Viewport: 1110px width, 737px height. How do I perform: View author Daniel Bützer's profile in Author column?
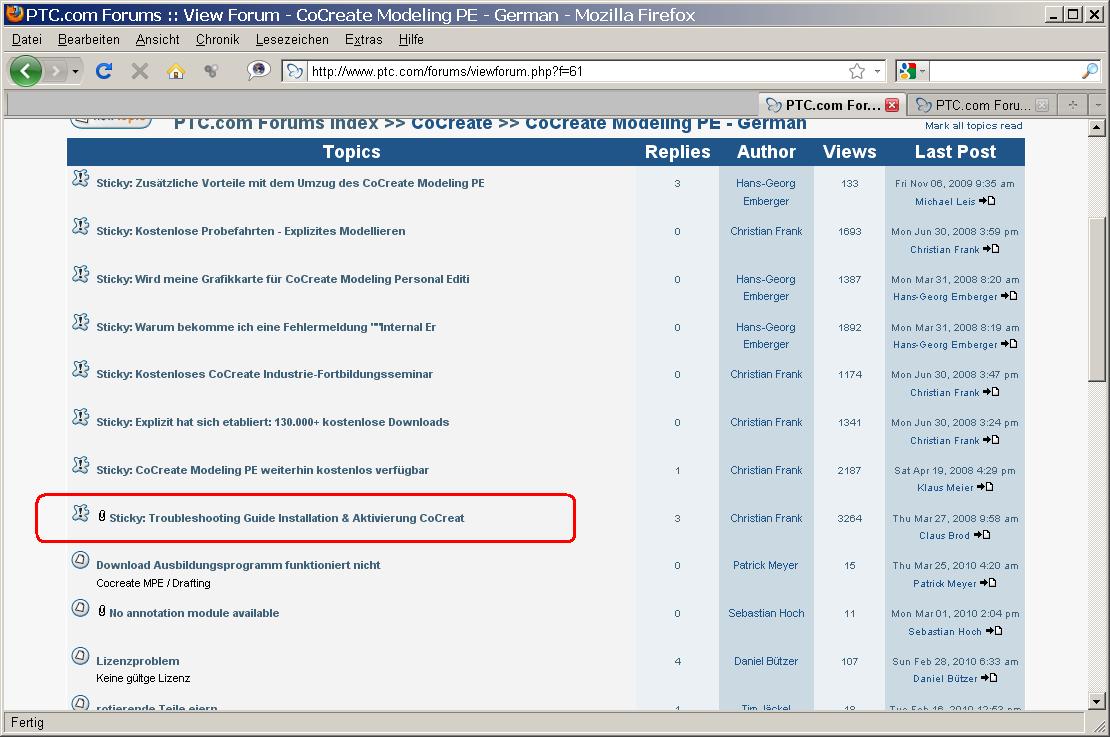click(766, 661)
